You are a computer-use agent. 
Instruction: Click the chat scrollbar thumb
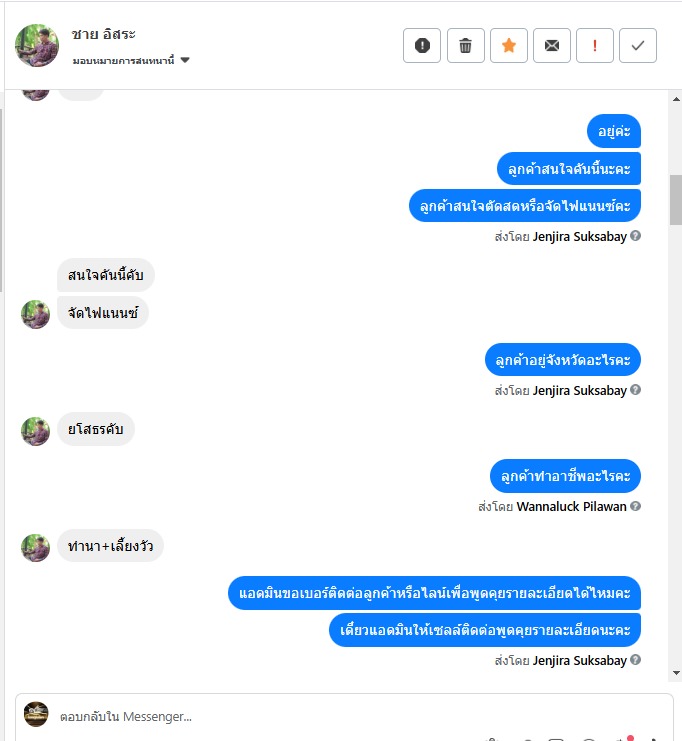[x=676, y=200]
